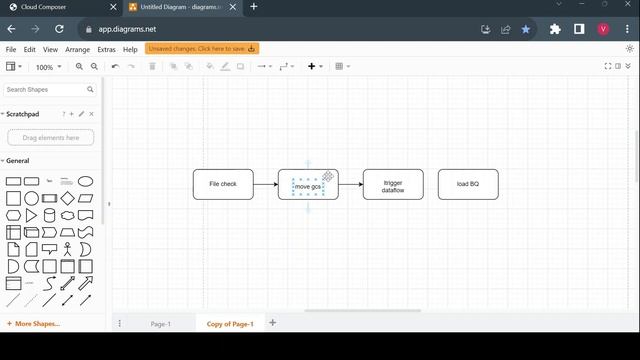Screen dimensions: 640x360
Task: Select the parallelogram shape in General
Action: 85,198
